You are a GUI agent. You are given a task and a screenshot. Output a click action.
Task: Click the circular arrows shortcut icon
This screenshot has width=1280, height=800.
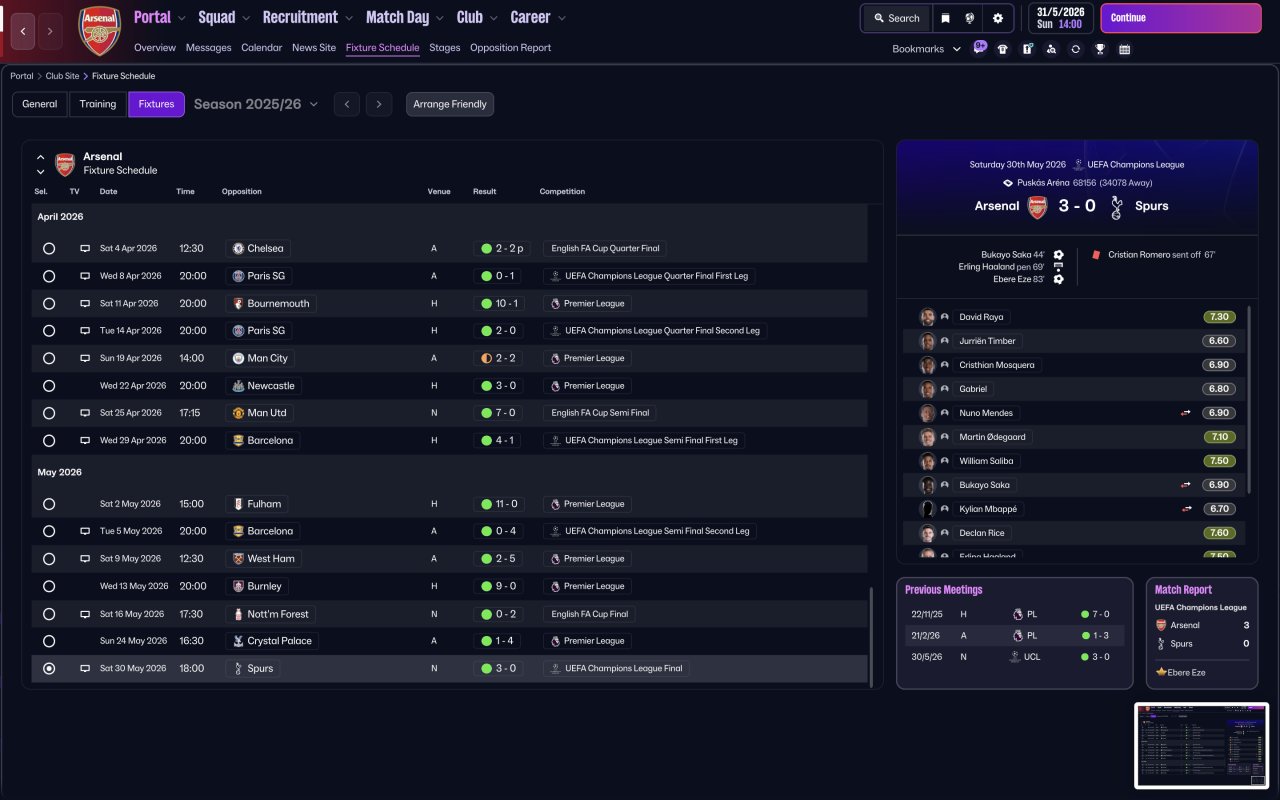coord(1075,49)
